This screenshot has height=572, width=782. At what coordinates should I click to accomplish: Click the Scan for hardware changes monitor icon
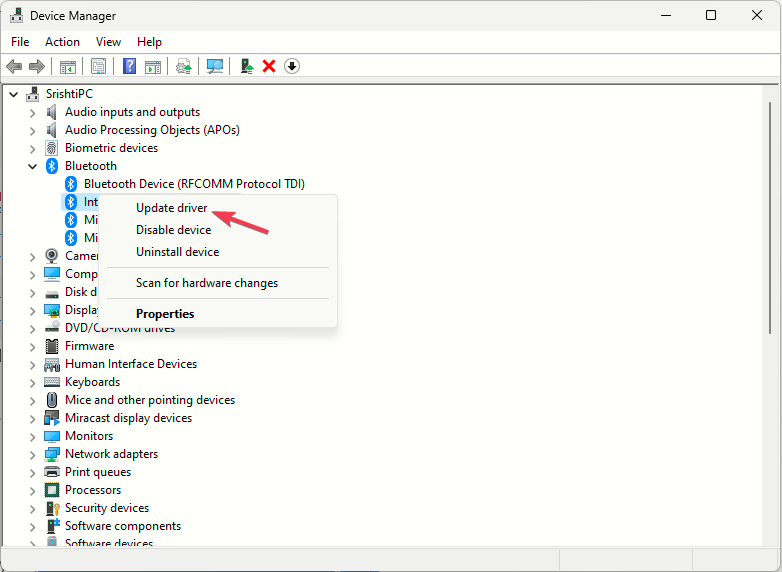[x=215, y=66]
